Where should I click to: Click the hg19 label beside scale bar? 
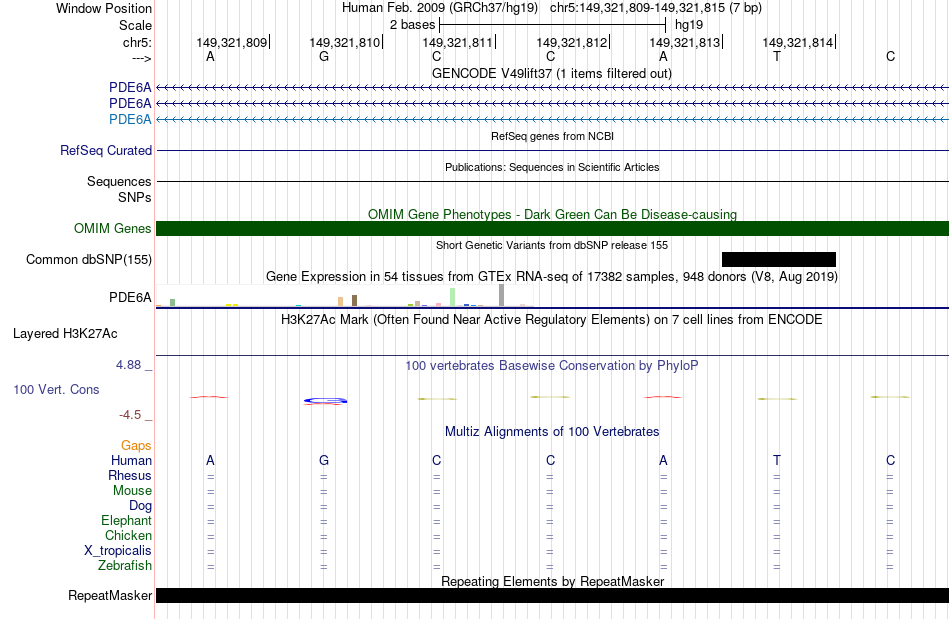pos(689,25)
